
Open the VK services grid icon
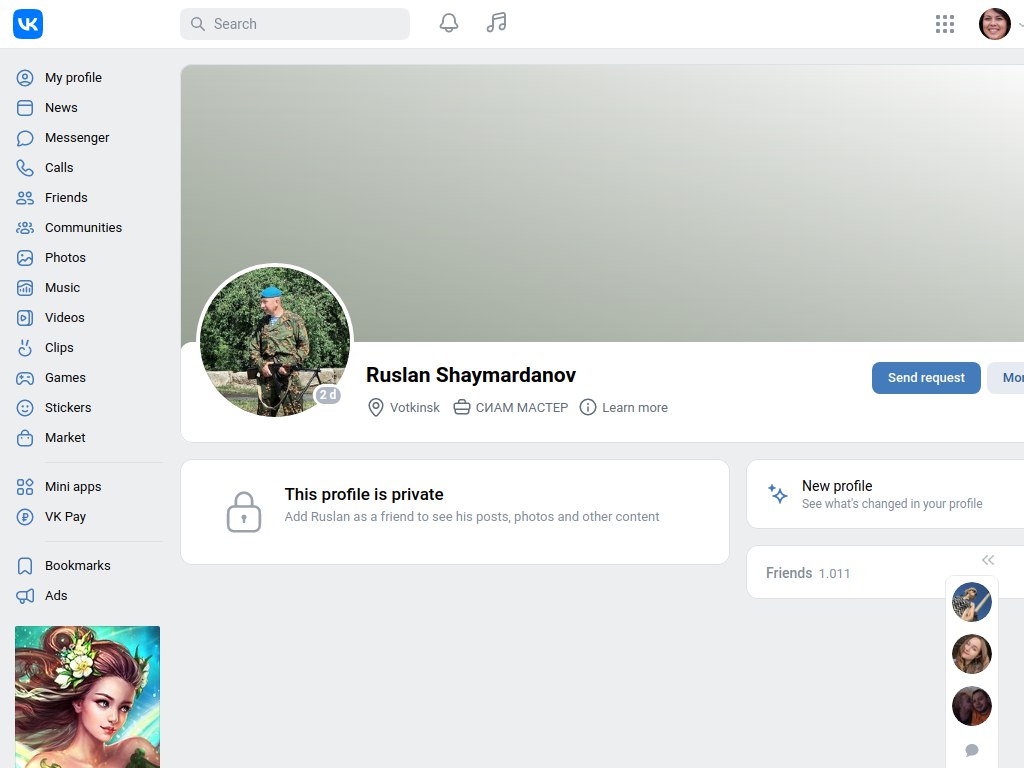coord(944,24)
